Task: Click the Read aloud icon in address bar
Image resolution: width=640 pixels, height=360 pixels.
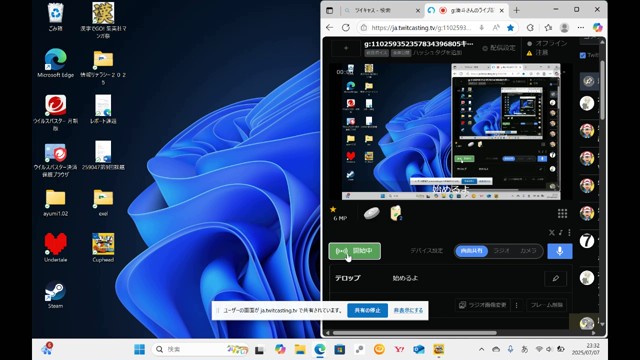Action: [x=496, y=27]
